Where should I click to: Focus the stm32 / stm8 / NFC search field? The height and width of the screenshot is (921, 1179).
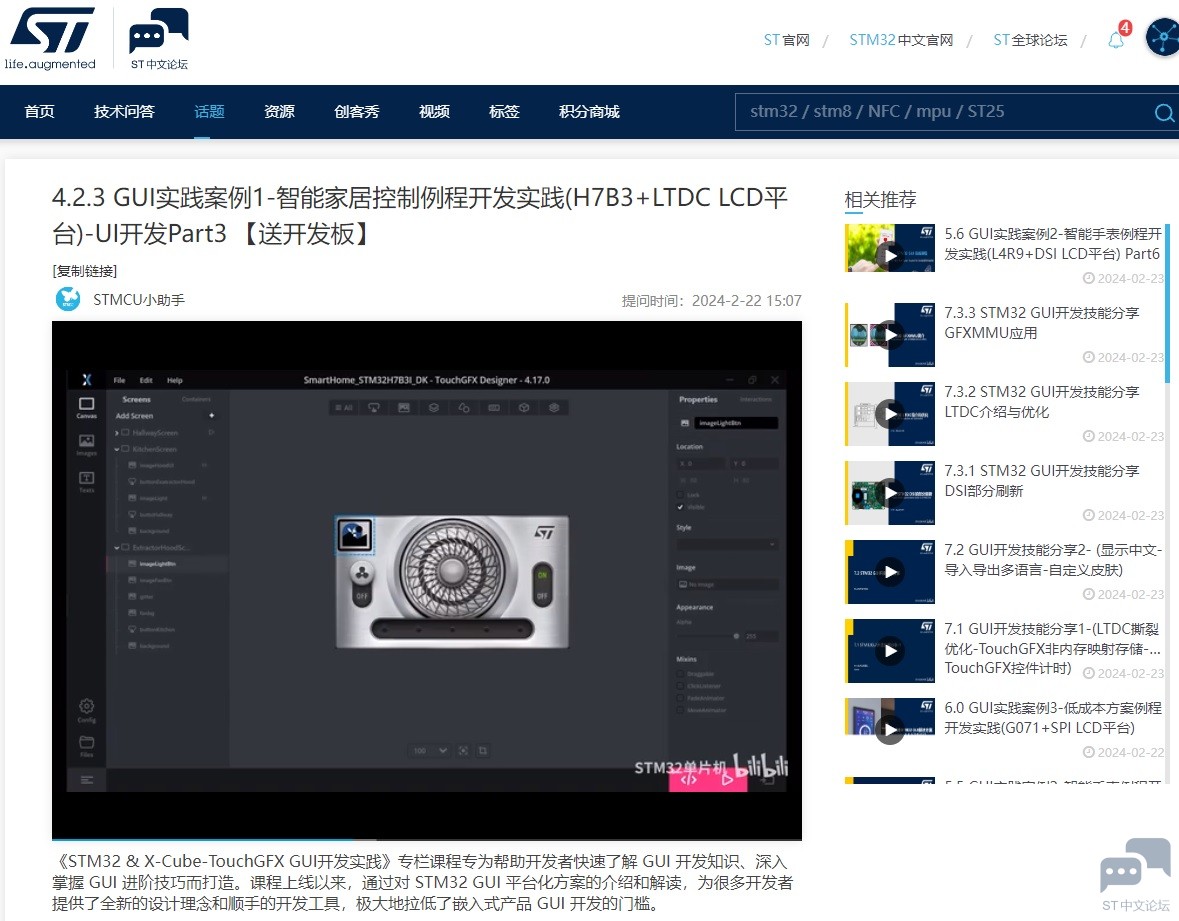tap(944, 112)
